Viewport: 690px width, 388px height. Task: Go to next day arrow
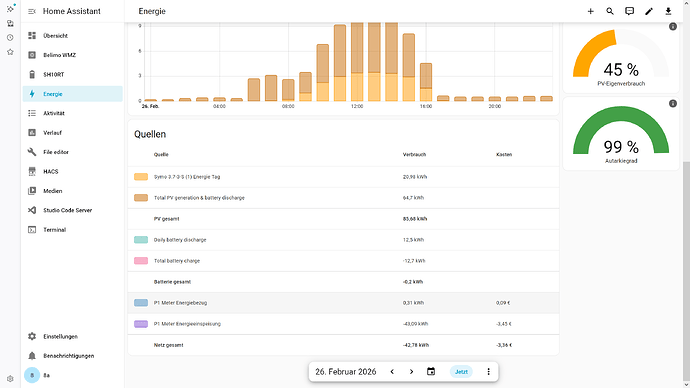411,372
